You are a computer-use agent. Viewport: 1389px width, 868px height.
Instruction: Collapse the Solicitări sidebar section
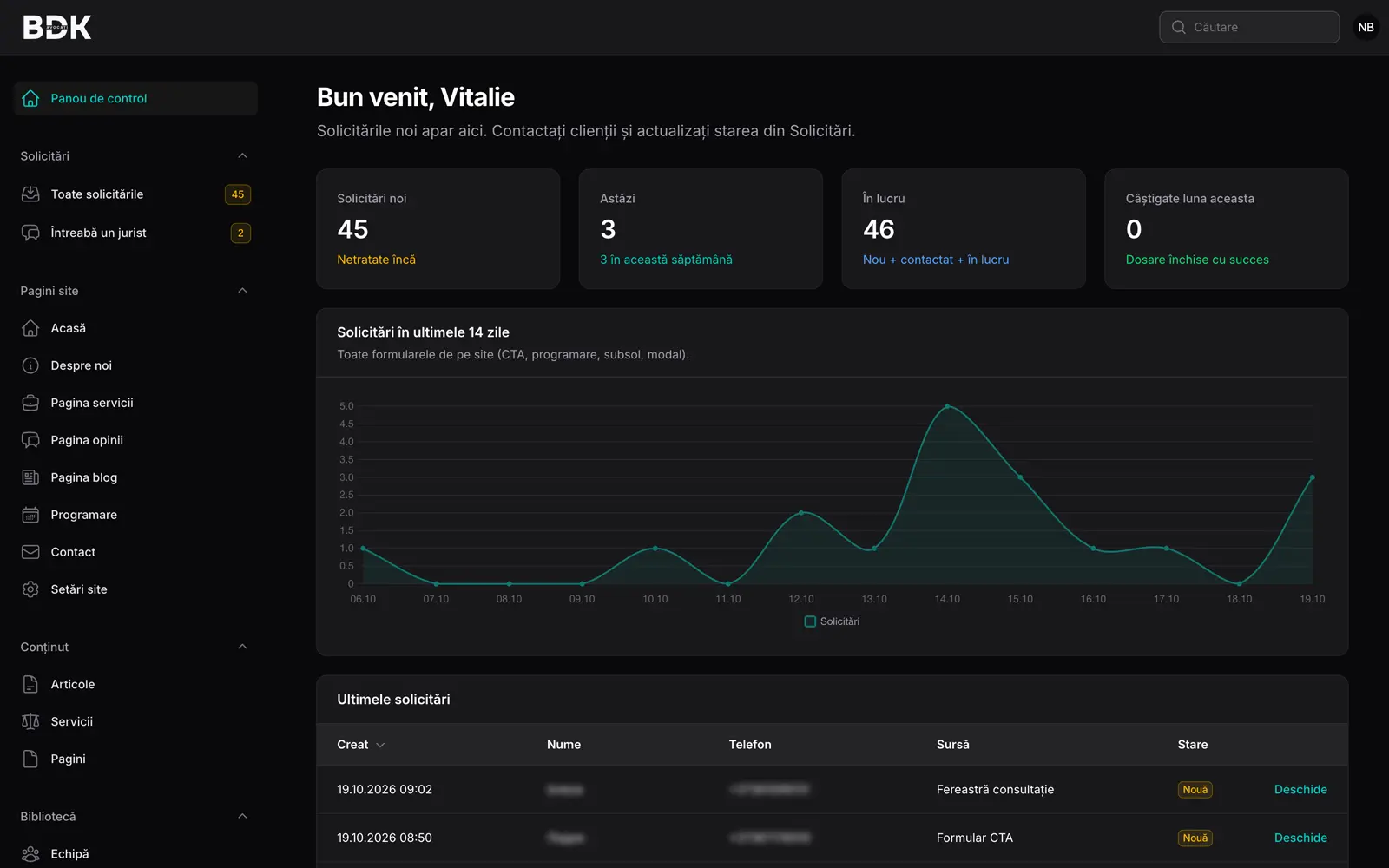click(x=242, y=156)
